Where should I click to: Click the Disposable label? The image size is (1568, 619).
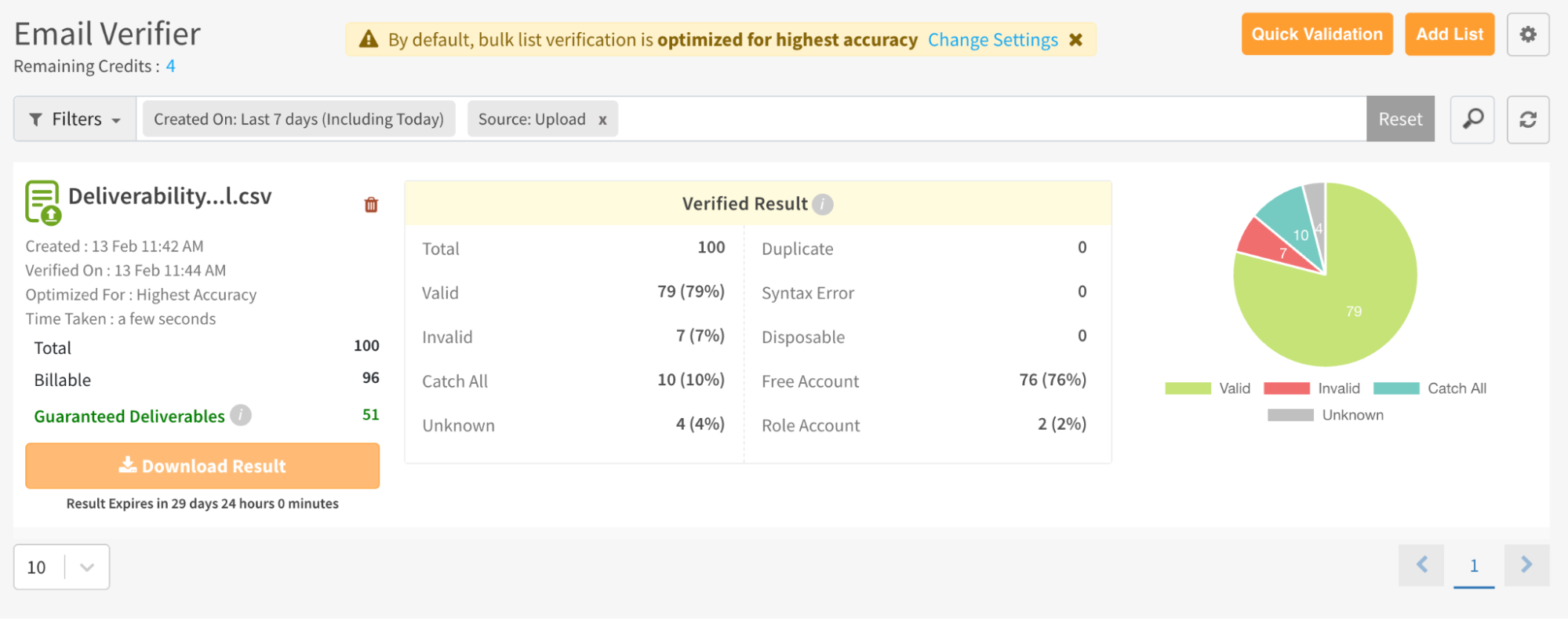[x=803, y=337]
